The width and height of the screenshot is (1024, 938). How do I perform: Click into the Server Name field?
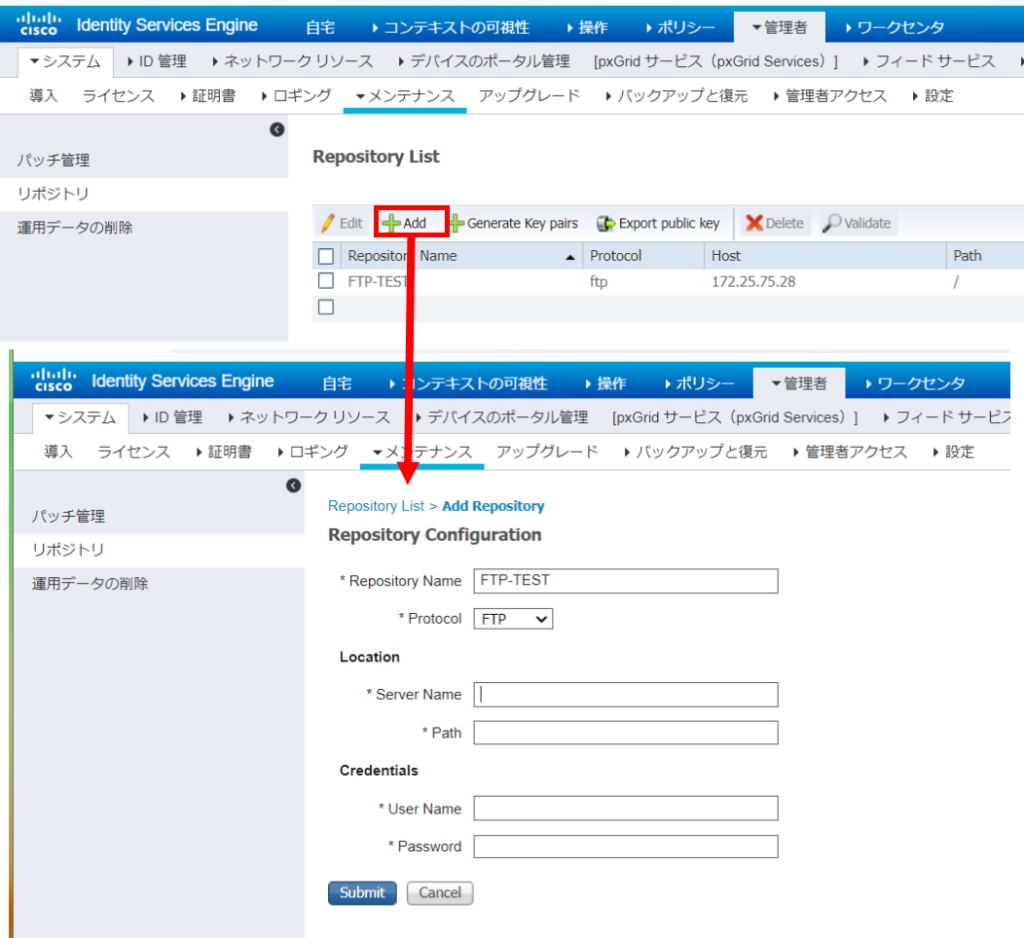pyautogui.click(x=625, y=694)
